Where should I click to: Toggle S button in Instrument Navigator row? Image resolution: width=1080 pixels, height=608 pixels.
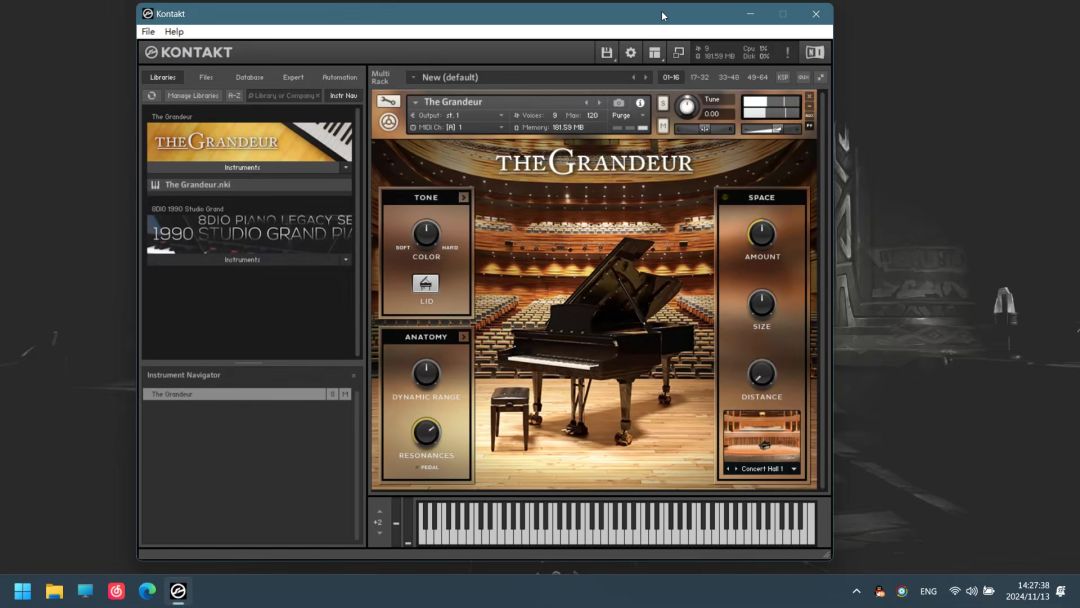tap(333, 395)
